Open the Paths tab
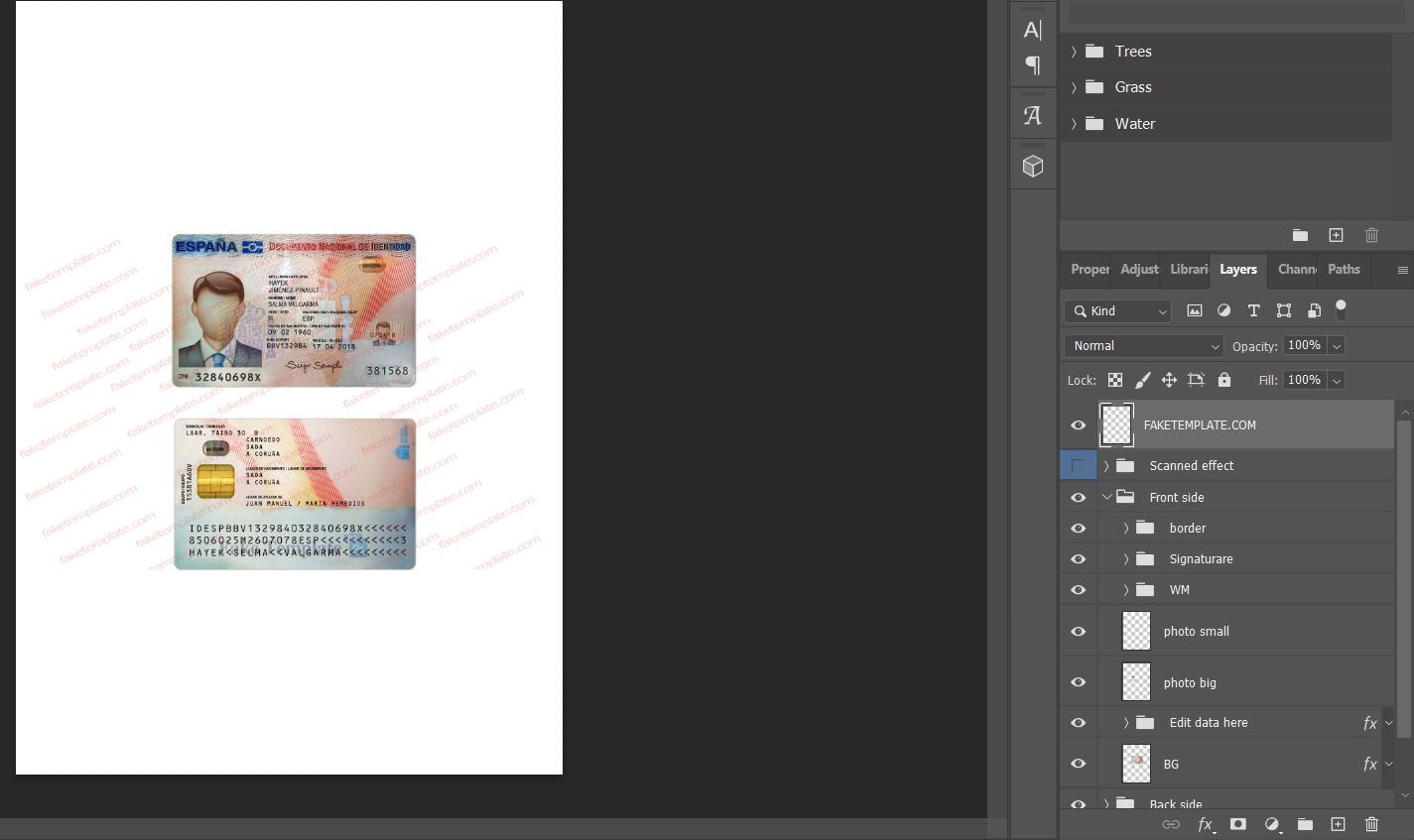Image resolution: width=1414 pixels, height=840 pixels. (x=1343, y=269)
